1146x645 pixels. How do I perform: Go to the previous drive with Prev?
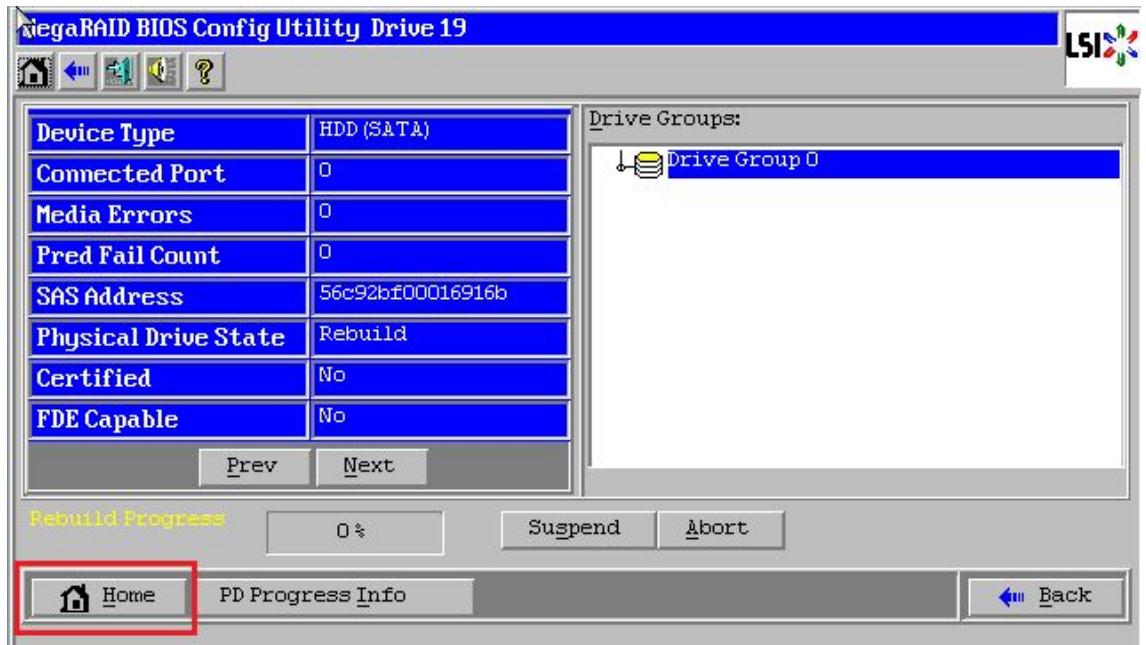click(x=252, y=466)
